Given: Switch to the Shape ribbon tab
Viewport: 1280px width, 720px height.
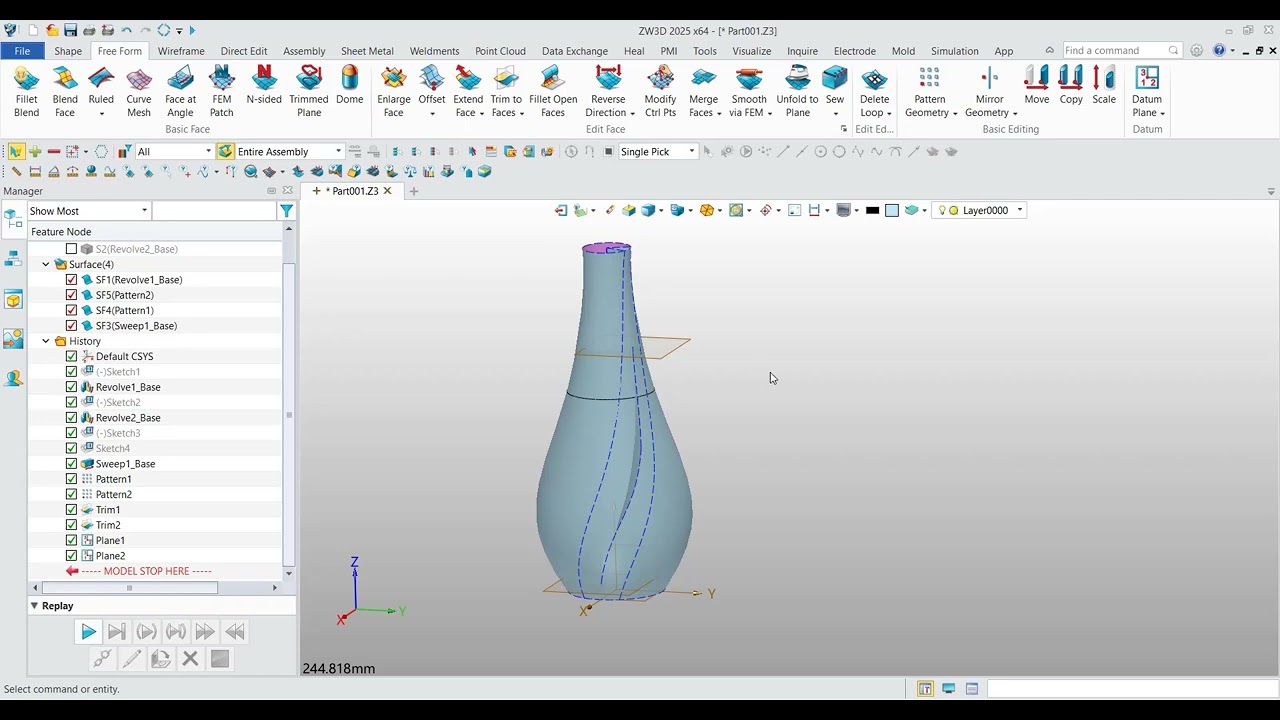Looking at the screenshot, I should click(68, 51).
